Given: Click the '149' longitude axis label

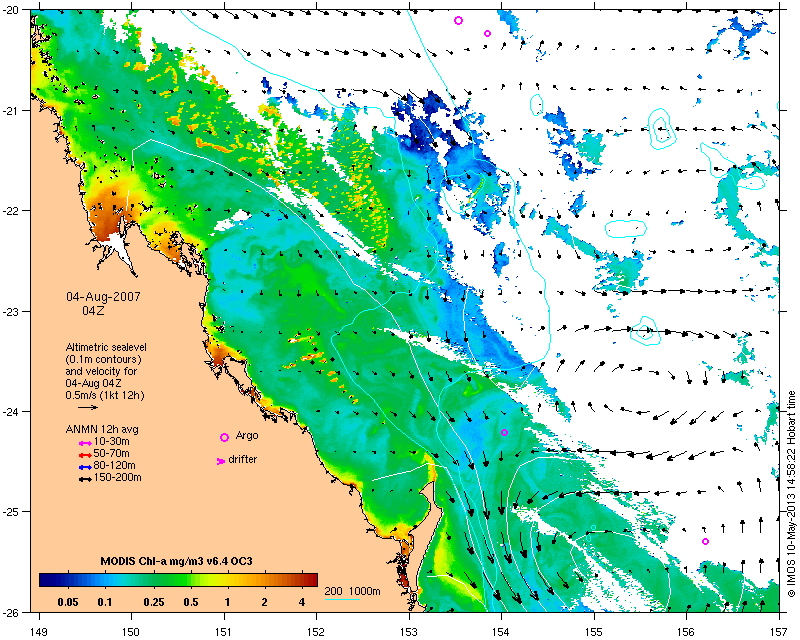Looking at the screenshot, I should [39, 633].
